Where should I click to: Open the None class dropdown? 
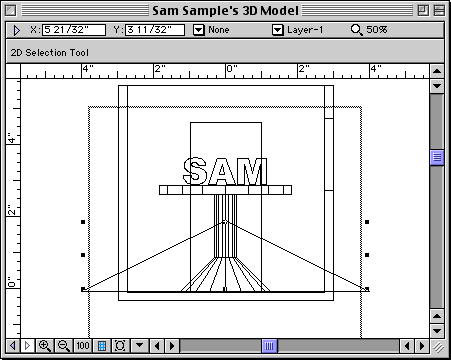tap(199, 30)
